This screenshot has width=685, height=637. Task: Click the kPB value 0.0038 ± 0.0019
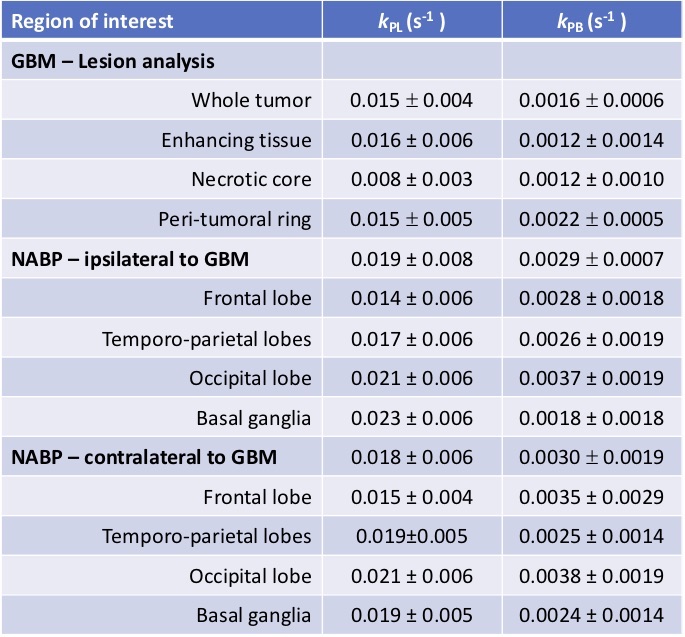tap(592, 576)
